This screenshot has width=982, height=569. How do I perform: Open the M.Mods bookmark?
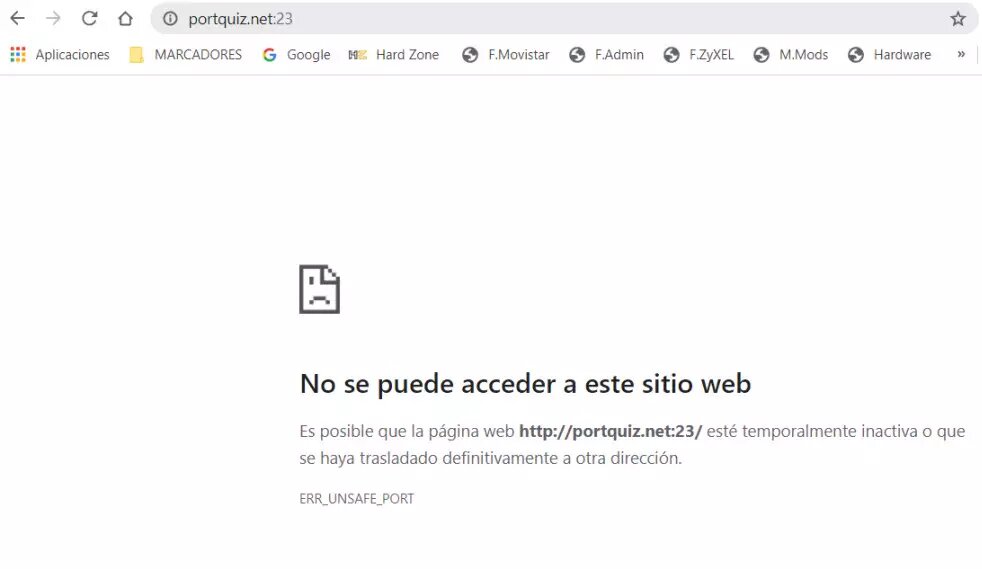[791, 55]
